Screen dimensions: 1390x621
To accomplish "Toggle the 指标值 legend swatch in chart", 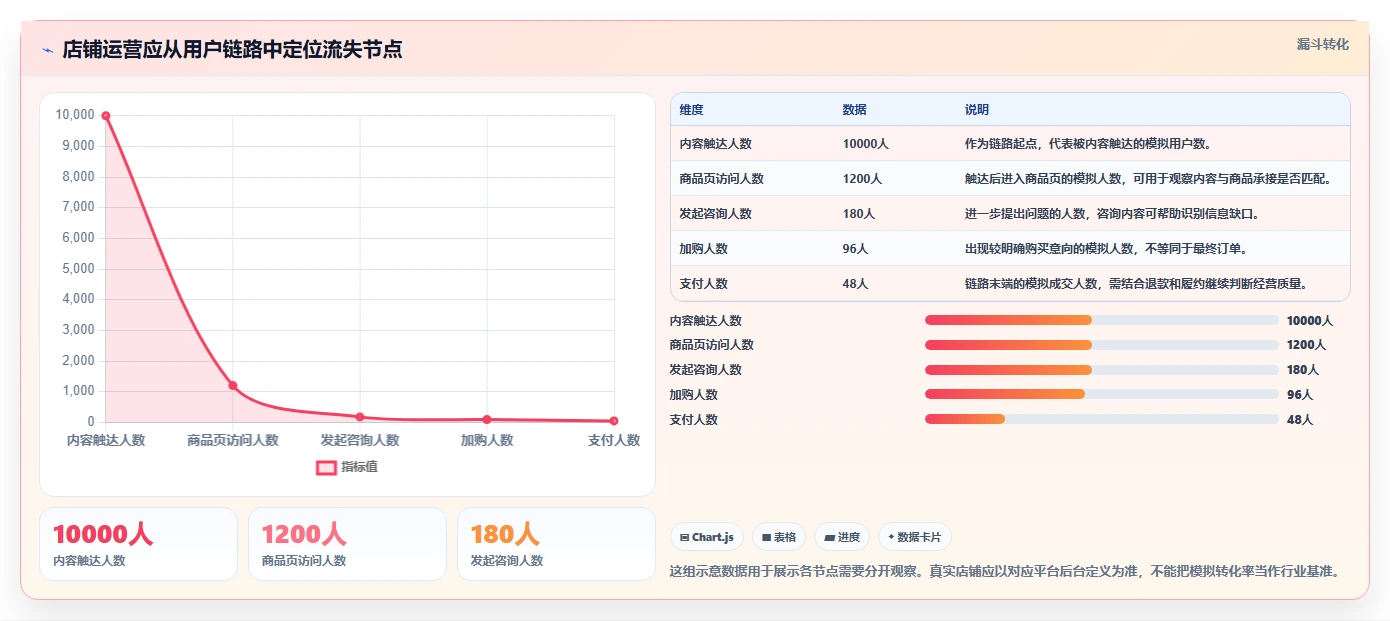I will coord(327,467).
